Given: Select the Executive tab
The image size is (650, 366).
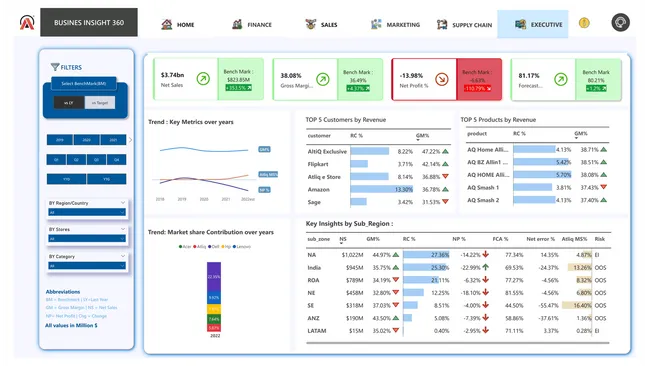Looking at the screenshot, I should (x=533, y=24).
